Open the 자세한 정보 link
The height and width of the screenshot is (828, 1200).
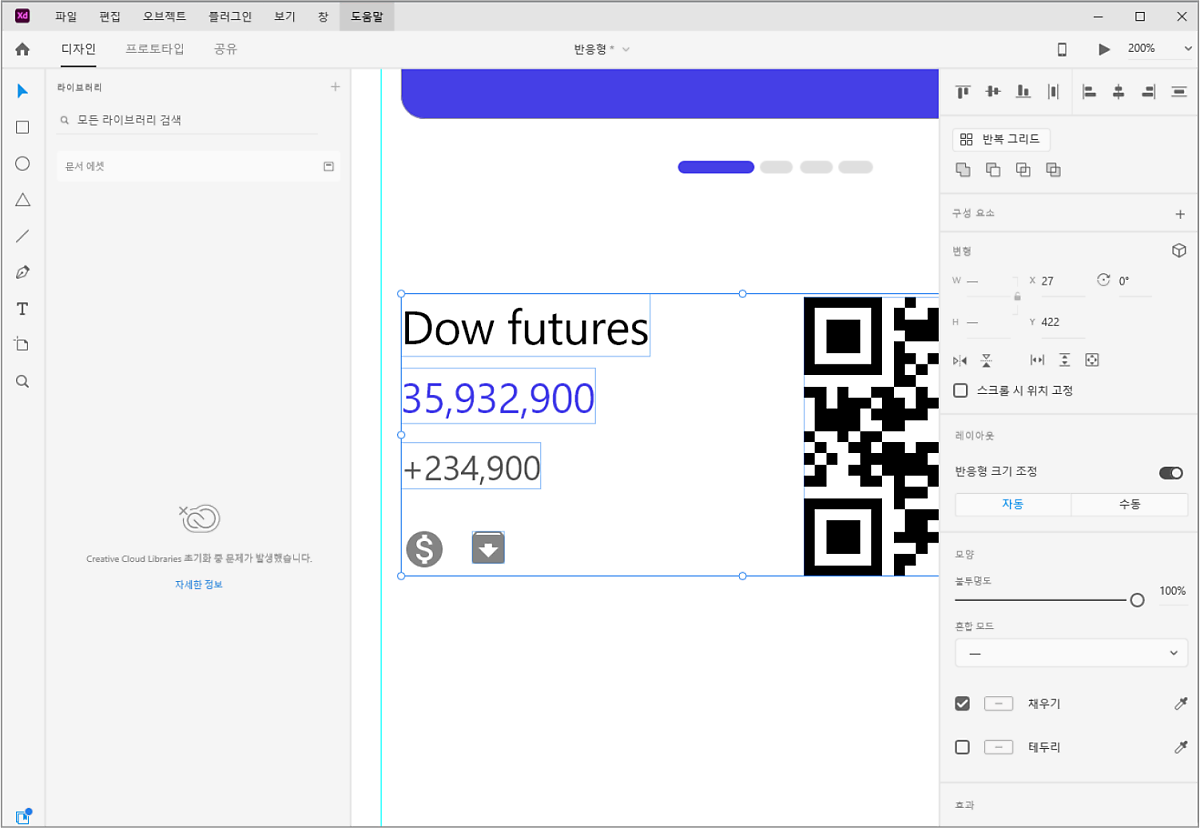199,584
